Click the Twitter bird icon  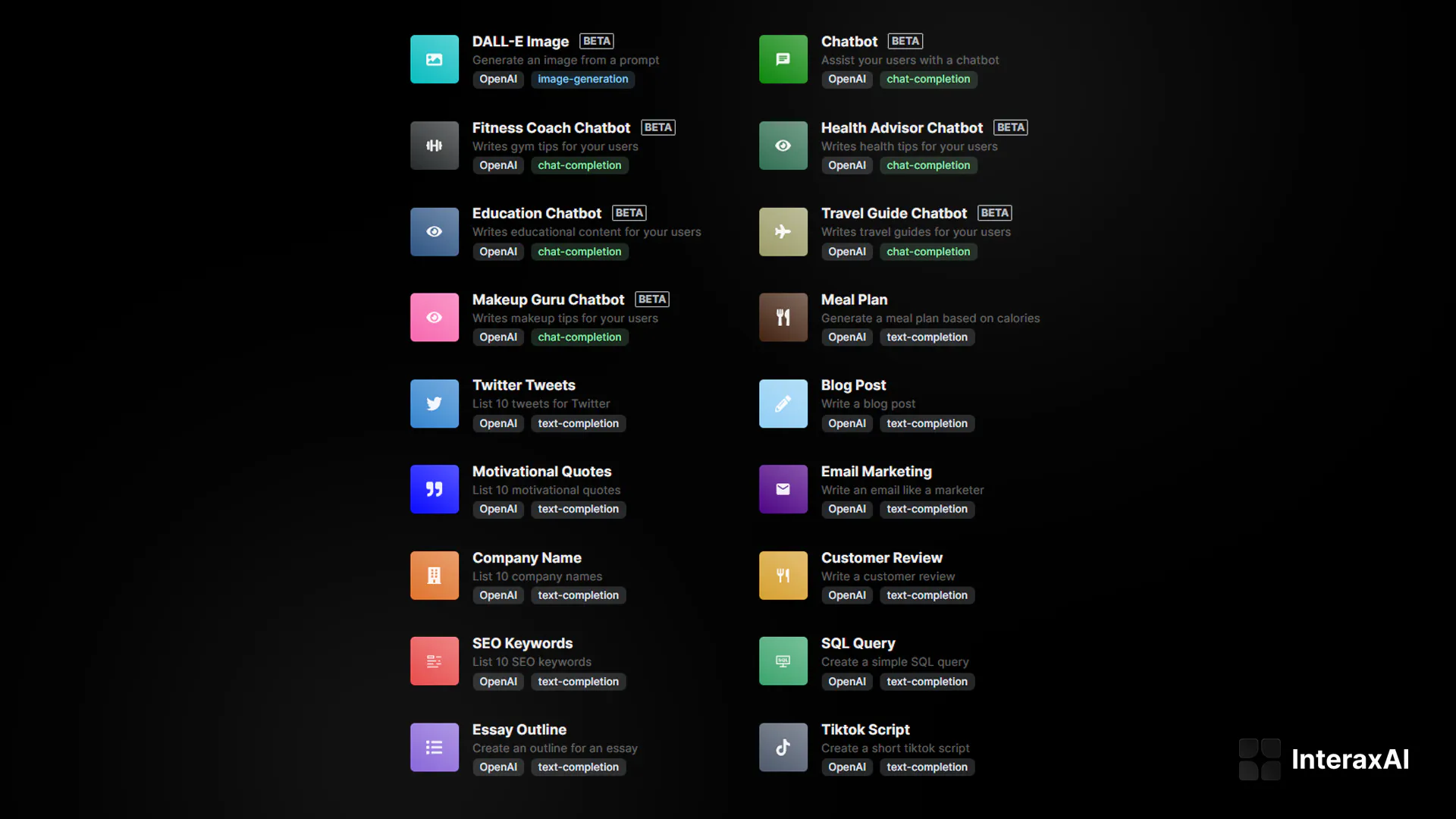coord(435,404)
